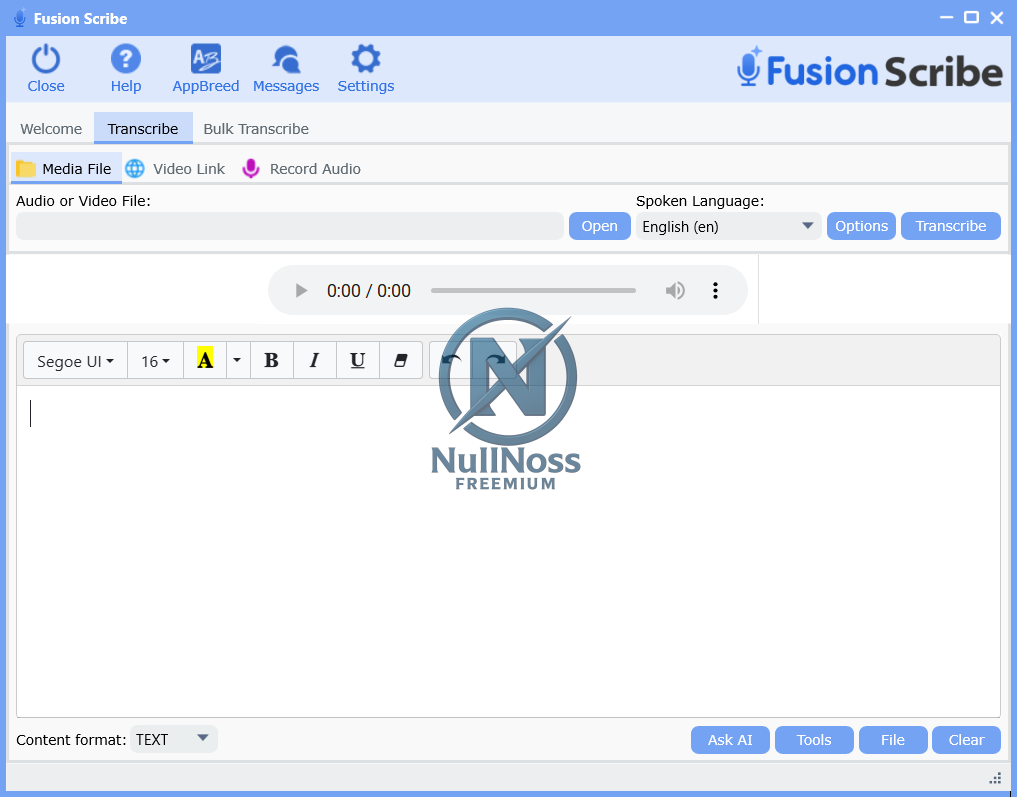
Task: Mute the audio player volume
Action: 675,291
